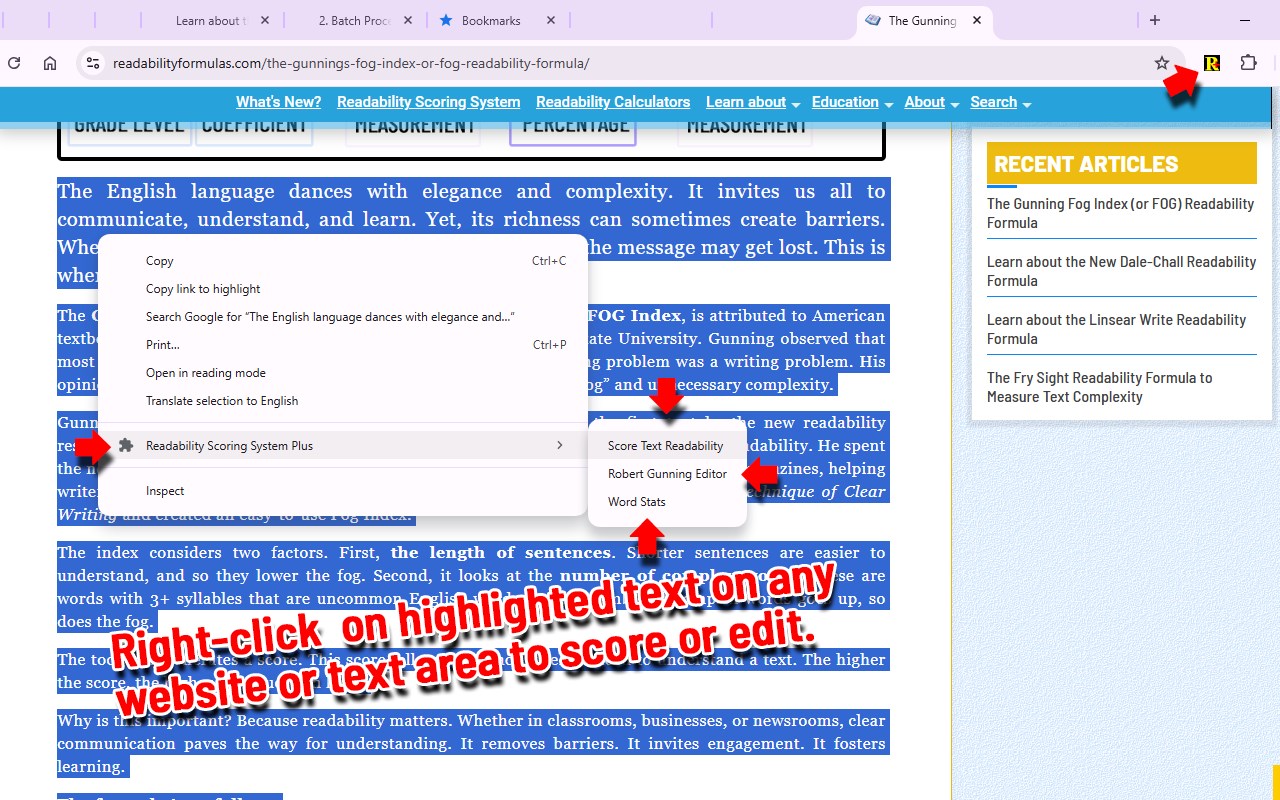Switch to the Learn about tab

click(x=212, y=20)
